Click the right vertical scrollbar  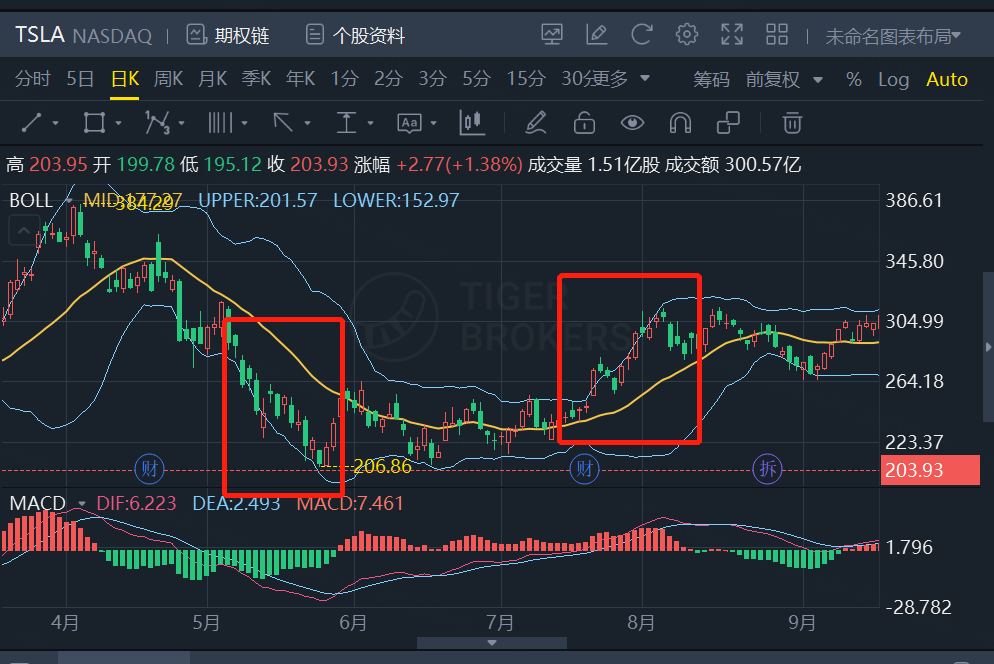[x=988, y=346]
